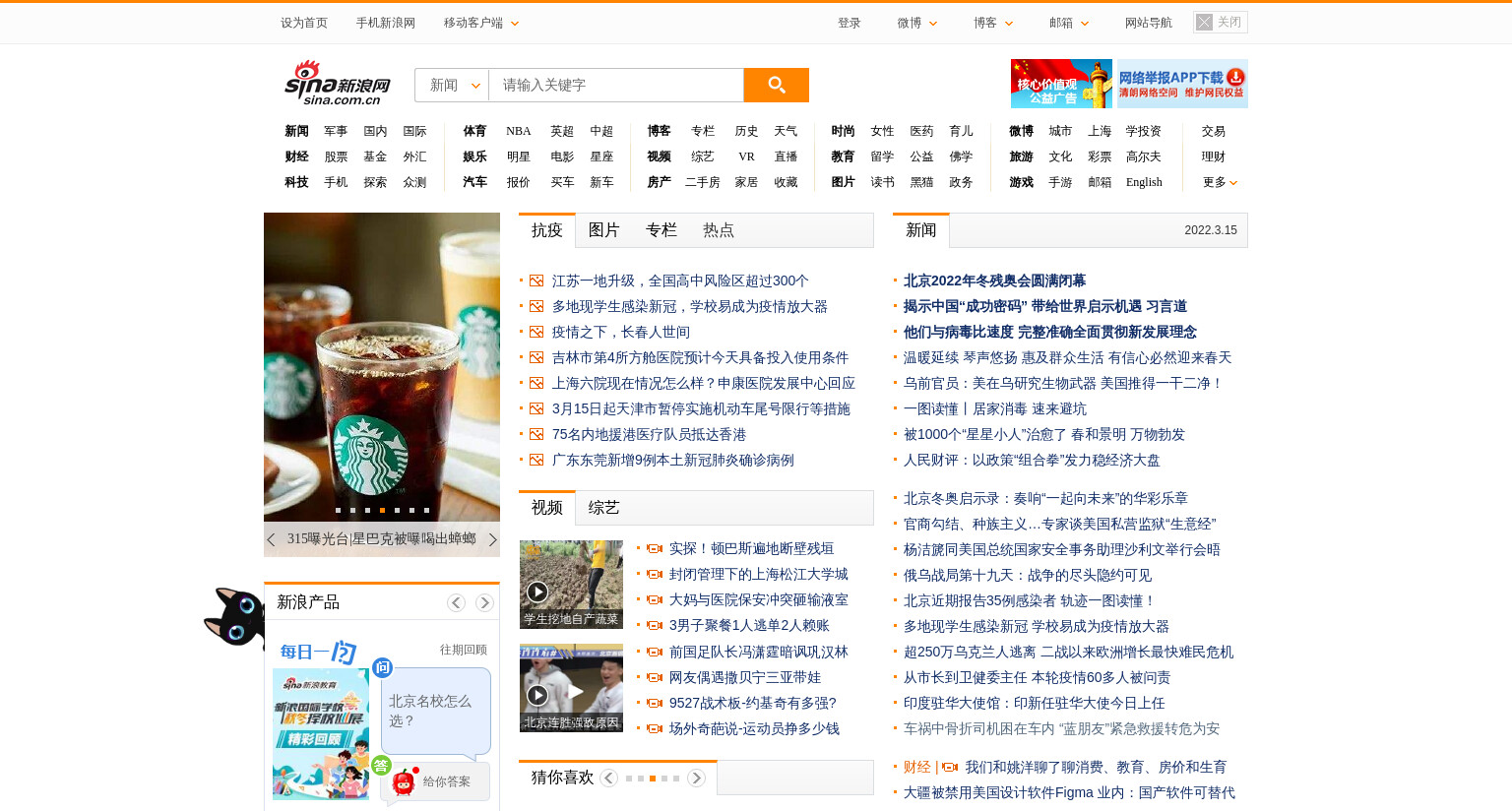The image size is (1512, 811).
Task: Play the 北京连胜强敌原因 video thumbnail
Action: pos(571,688)
